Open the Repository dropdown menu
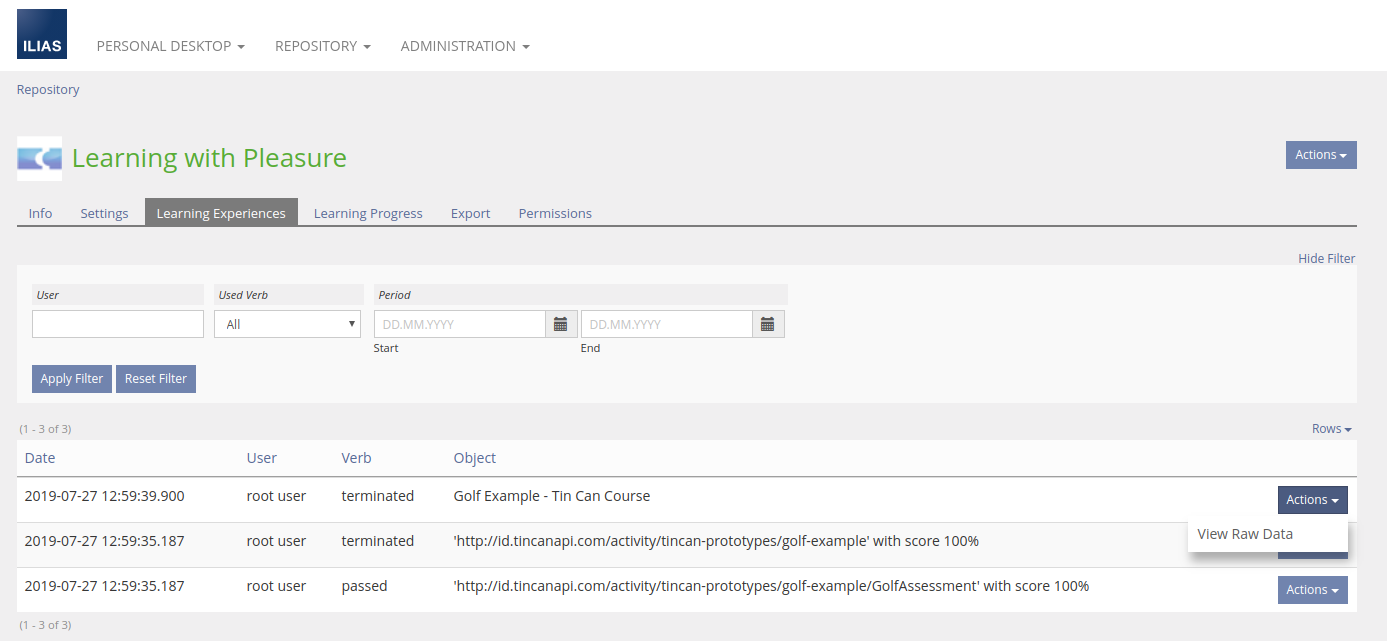 pyautogui.click(x=322, y=46)
